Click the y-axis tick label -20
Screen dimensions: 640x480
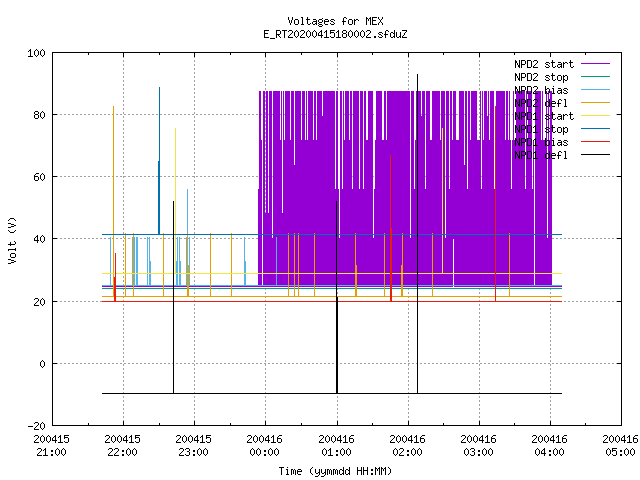36,427
